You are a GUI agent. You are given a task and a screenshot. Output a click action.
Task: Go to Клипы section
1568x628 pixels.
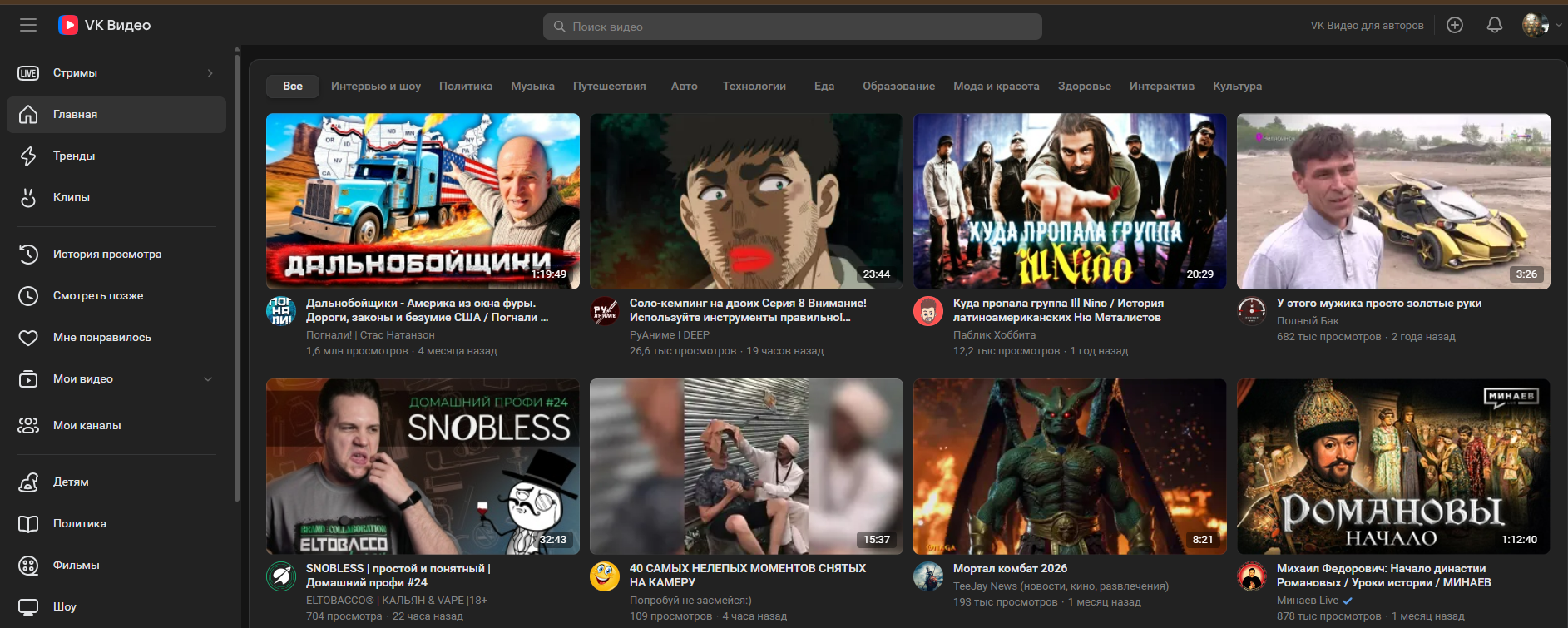(x=72, y=198)
